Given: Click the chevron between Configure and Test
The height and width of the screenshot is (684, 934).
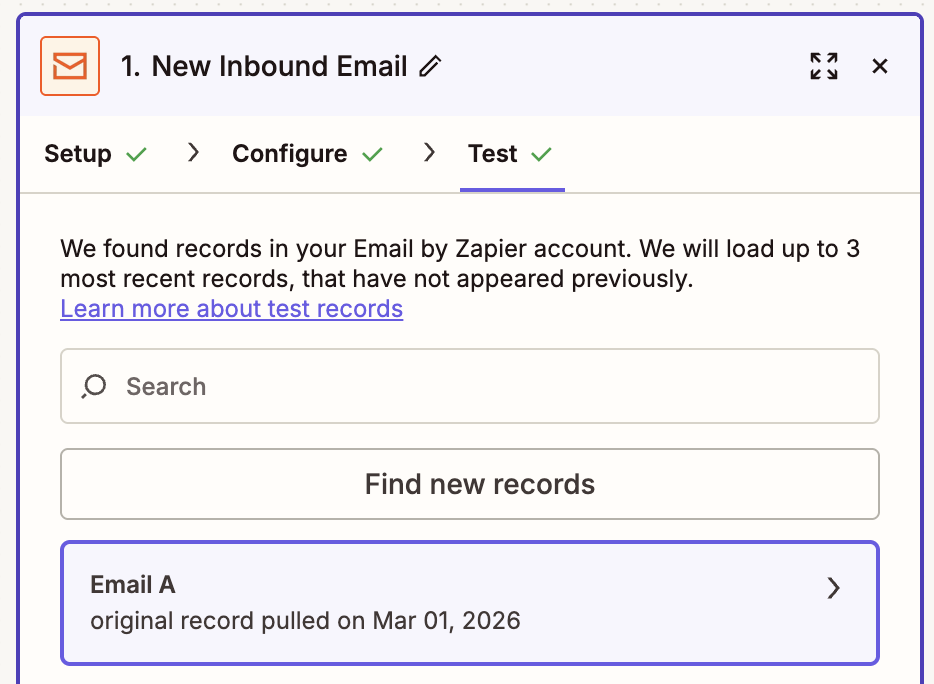Looking at the screenshot, I should 429,153.
